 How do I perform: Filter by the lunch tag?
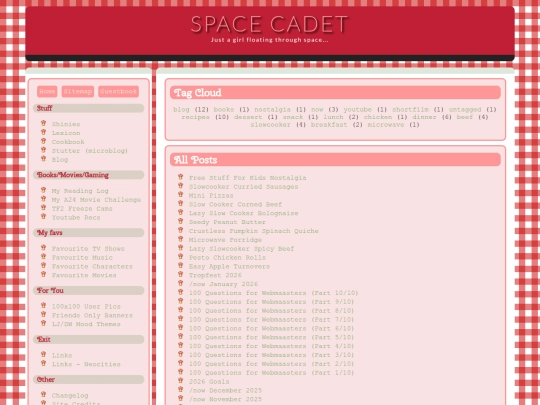[x=333, y=117]
